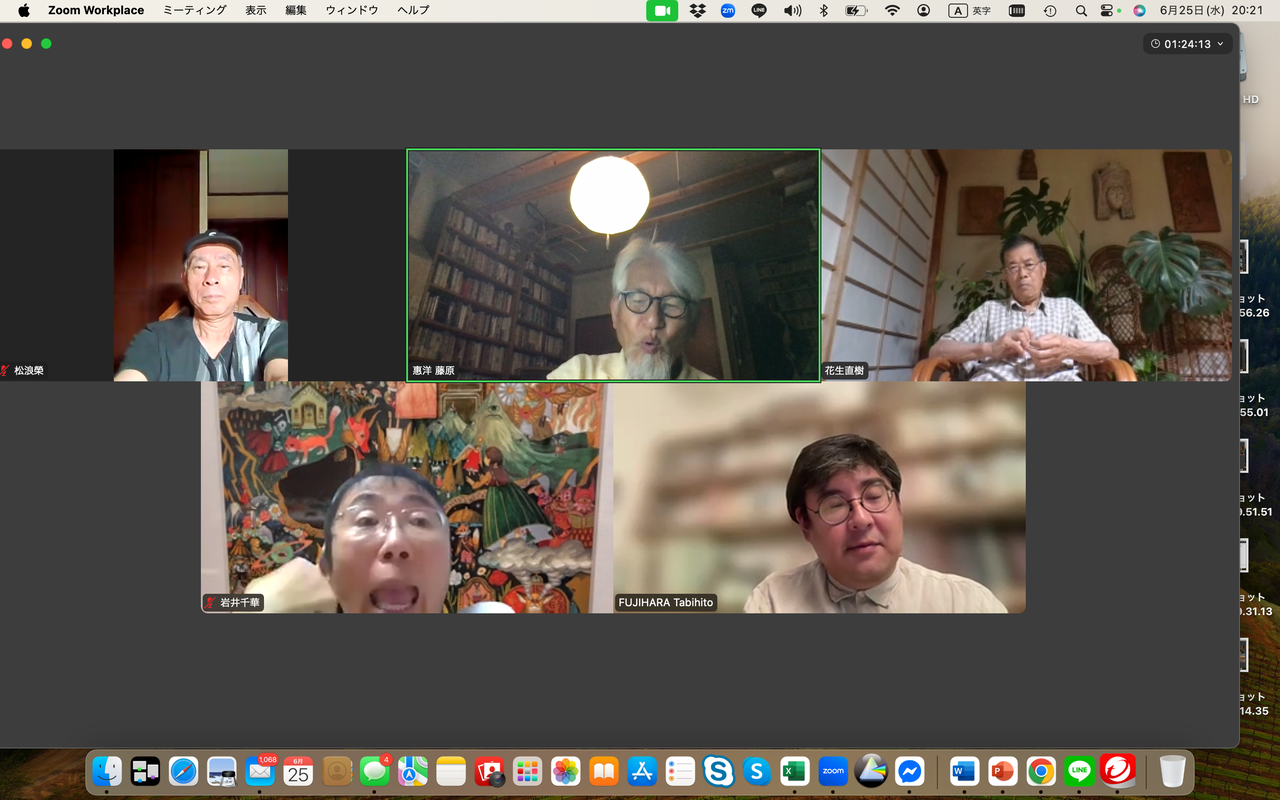
Task: Show battery status in menu bar
Action: [x=856, y=10]
